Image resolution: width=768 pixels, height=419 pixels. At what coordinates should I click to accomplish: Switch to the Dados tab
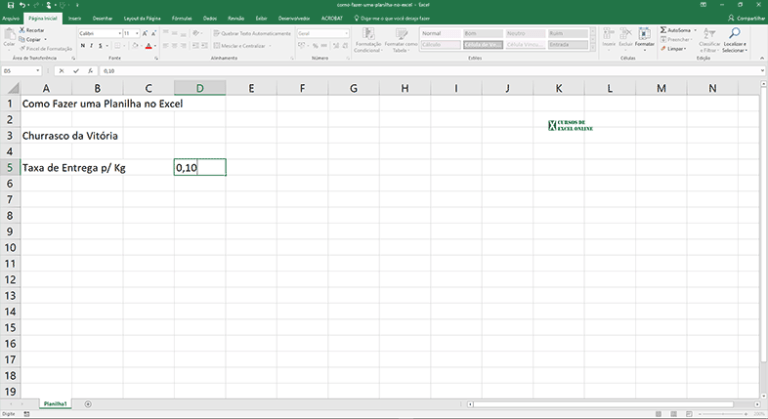(x=210, y=18)
